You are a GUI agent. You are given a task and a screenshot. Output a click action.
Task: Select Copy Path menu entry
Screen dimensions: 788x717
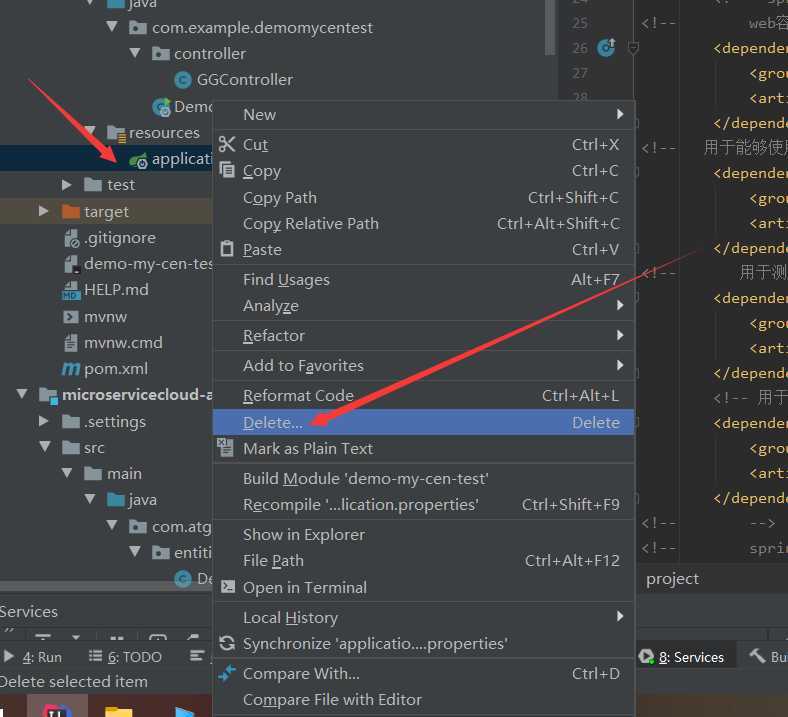[x=424, y=197]
